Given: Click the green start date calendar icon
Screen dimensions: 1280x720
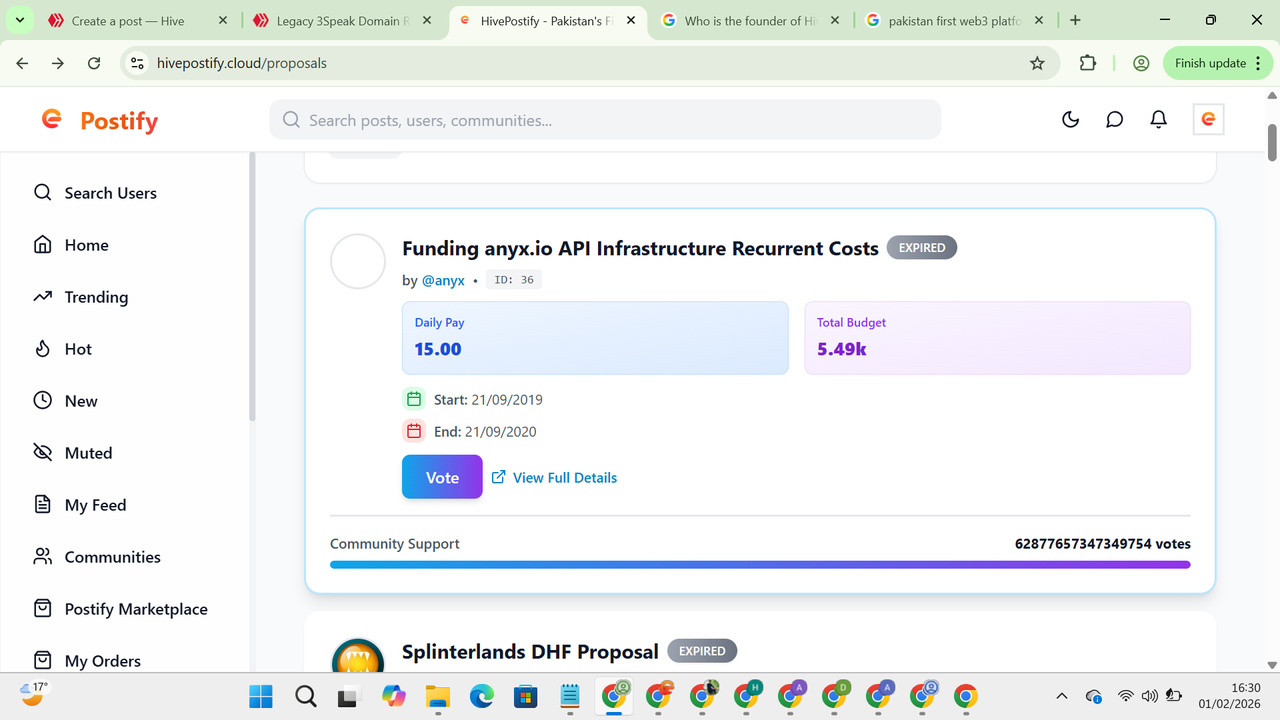Looking at the screenshot, I should click(414, 399).
